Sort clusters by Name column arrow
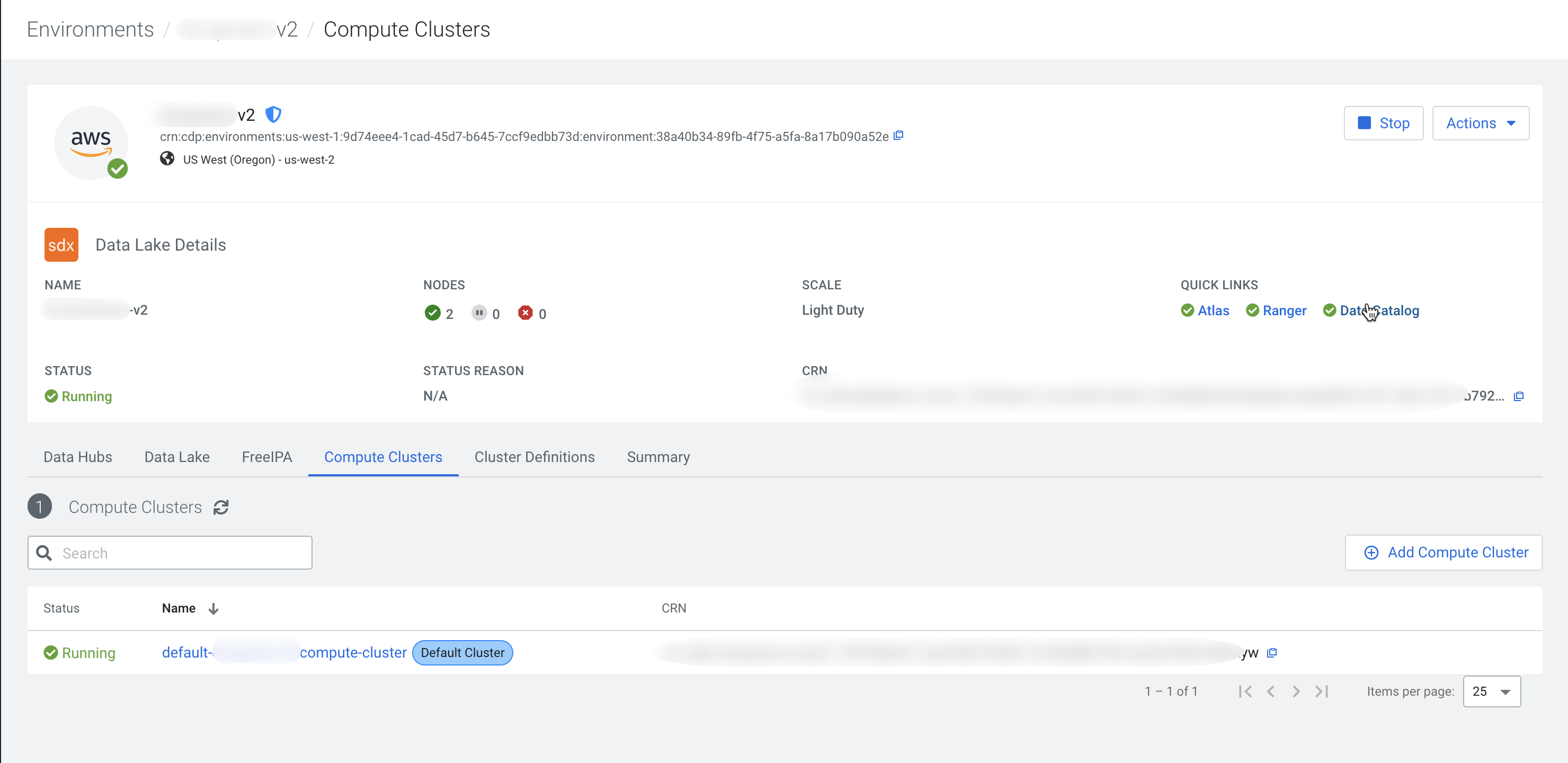Screen dimensions: 1568x763 tap(213, 608)
